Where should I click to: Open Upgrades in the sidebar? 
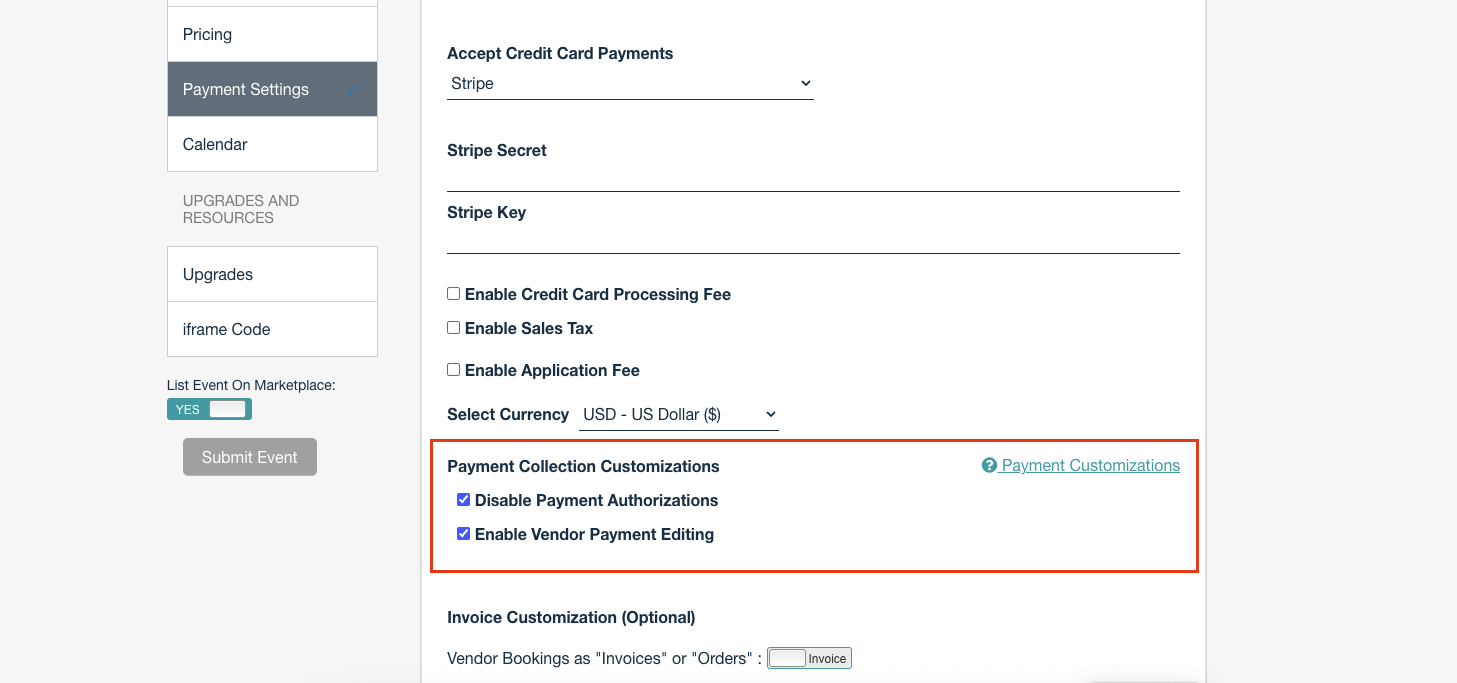[x=272, y=274]
